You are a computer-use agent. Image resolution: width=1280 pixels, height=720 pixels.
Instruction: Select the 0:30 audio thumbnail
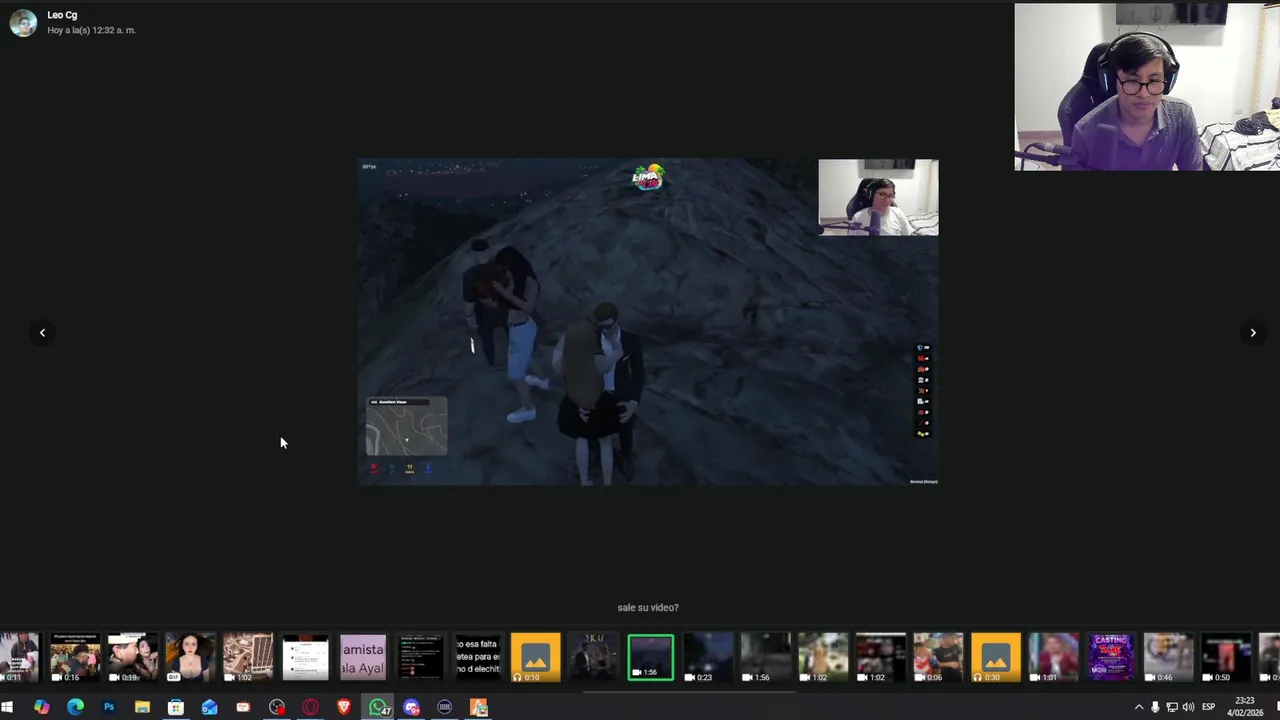coord(995,657)
